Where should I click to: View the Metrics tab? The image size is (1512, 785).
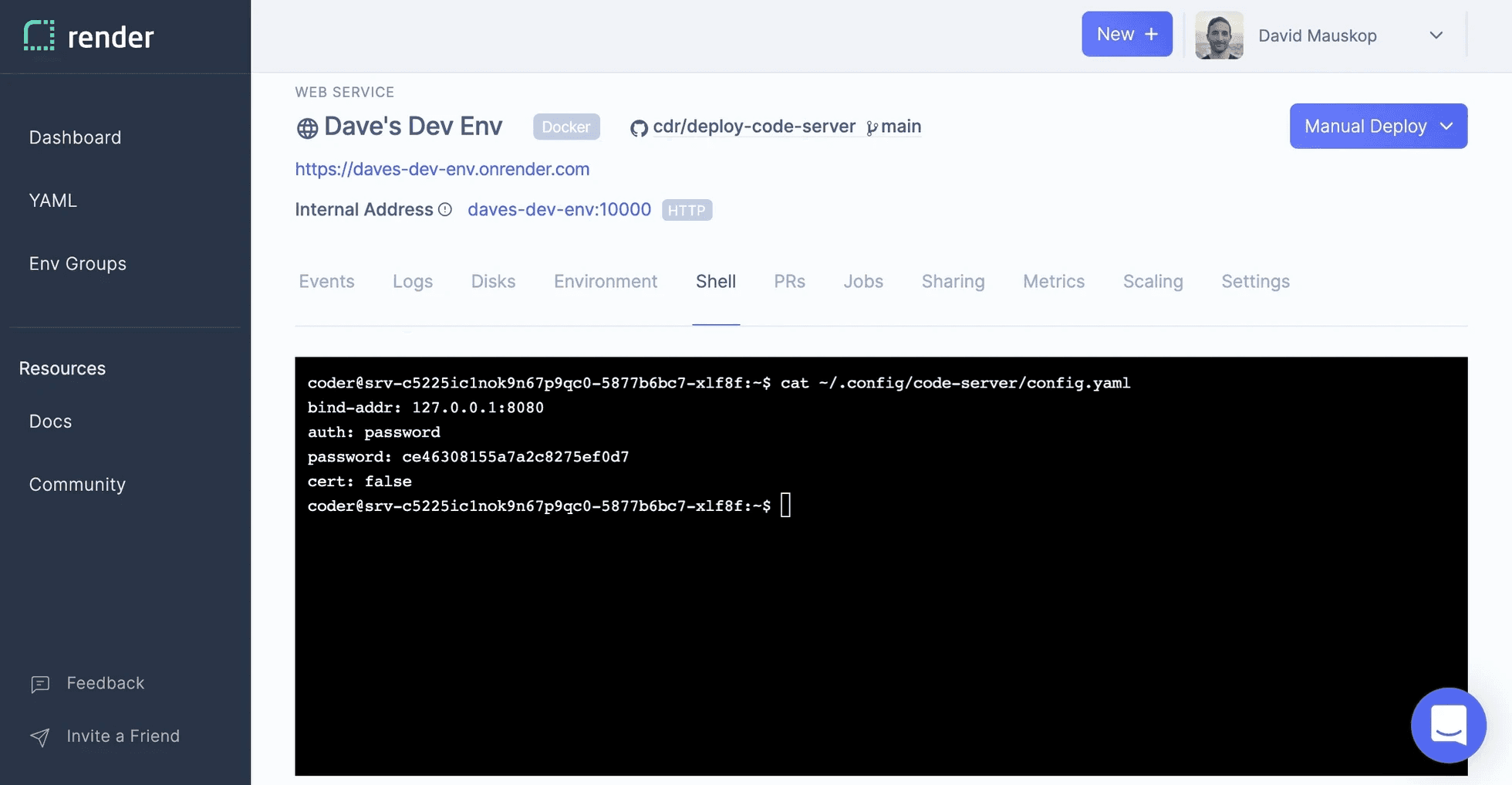pyautogui.click(x=1054, y=281)
